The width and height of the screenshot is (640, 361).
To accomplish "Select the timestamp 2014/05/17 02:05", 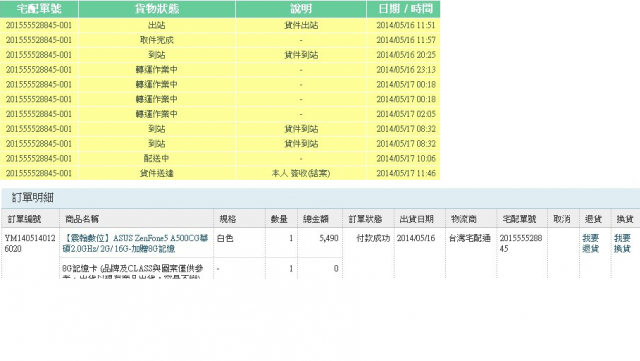I will pos(406,114).
